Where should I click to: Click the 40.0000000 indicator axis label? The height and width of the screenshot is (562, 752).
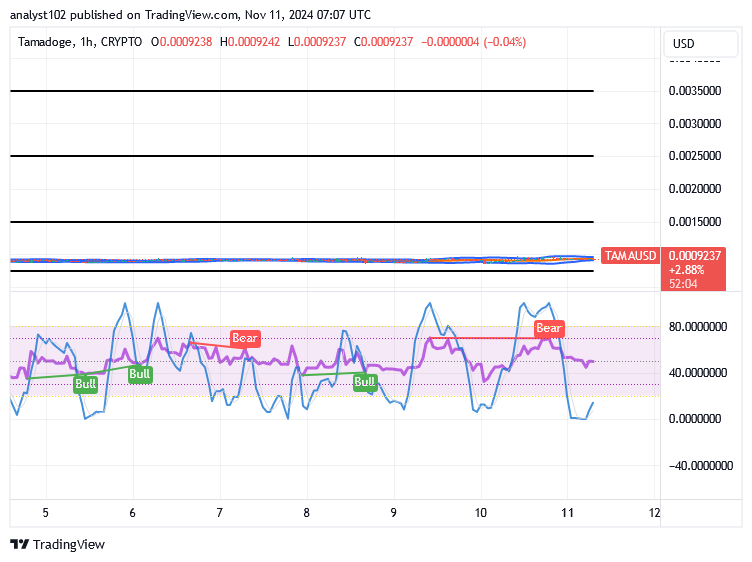[698, 373]
